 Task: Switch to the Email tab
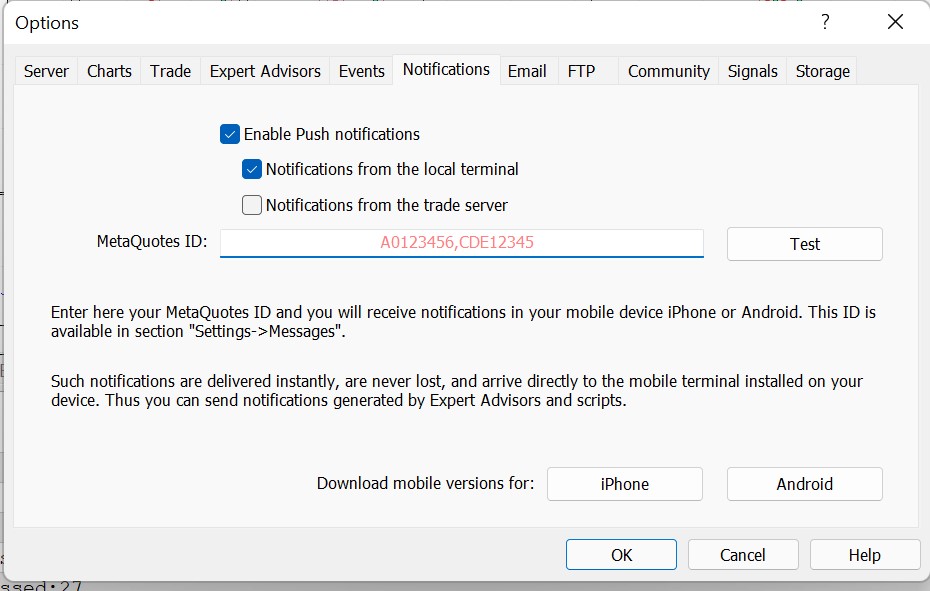pos(527,71)
